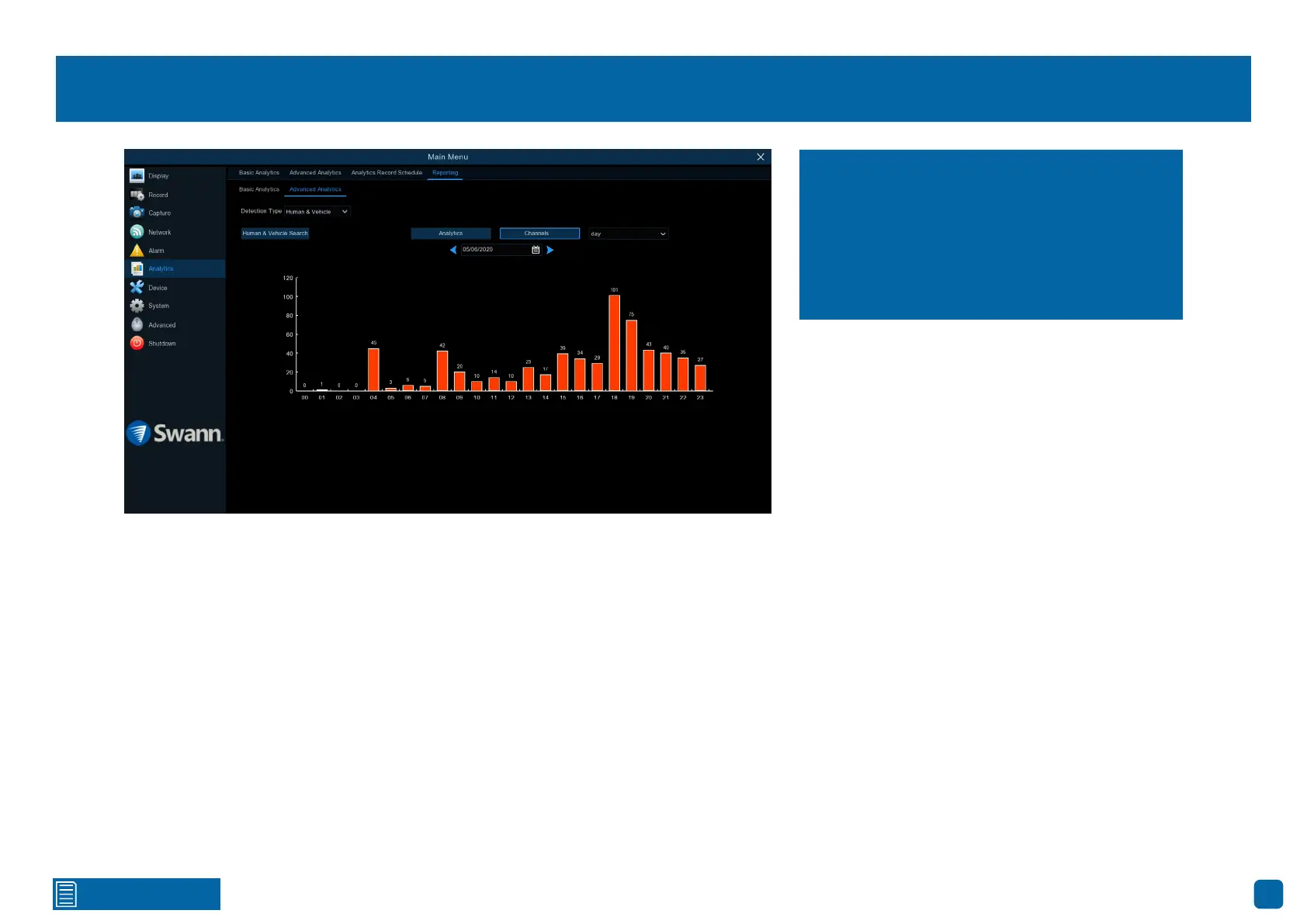This screenshot has width=1307, height=924.
Task: Open the calendar date picker icon
Action: 536,250
